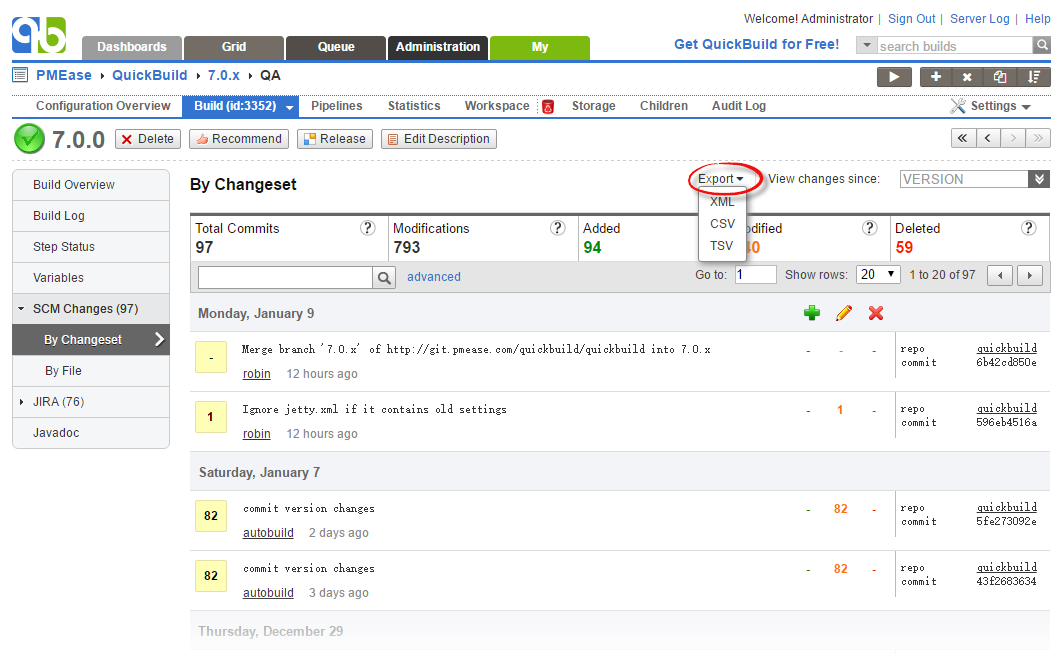This screenshot has width=1058, height=660.
Task: Open Step Status in the sidebar
Action: 90,247
